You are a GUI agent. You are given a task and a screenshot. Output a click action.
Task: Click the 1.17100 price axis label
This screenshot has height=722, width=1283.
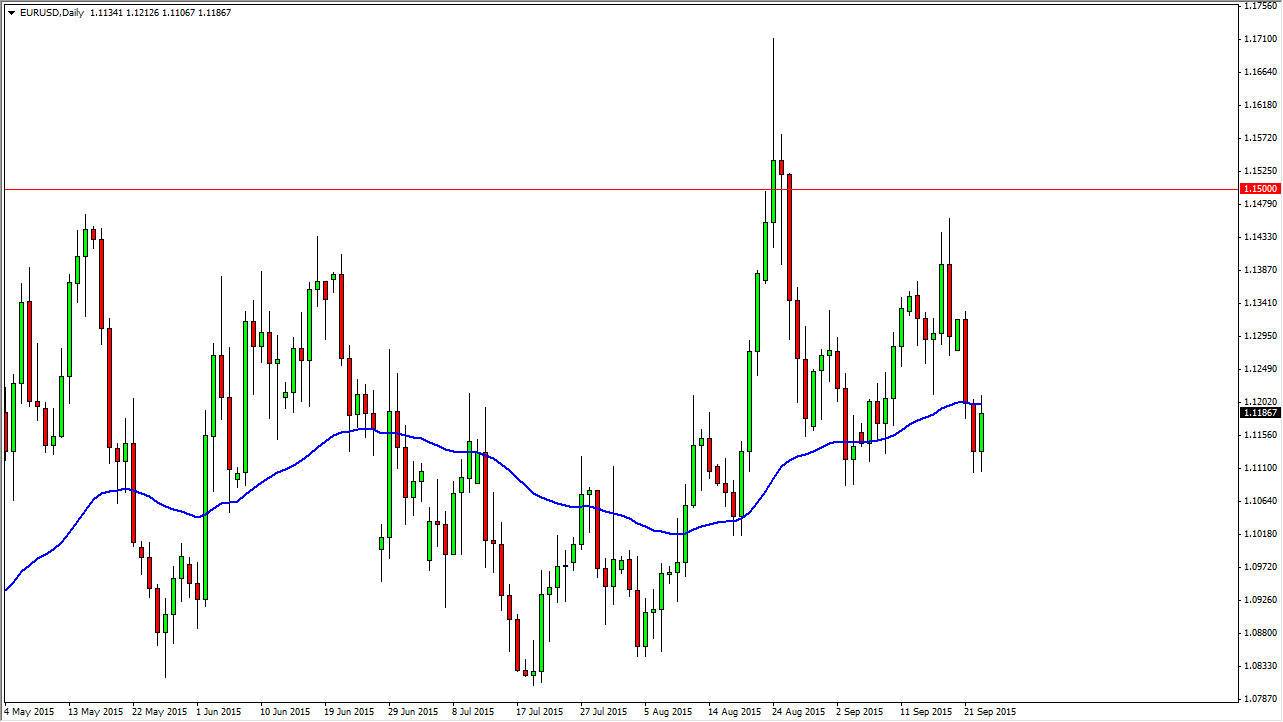[1261, 39]
